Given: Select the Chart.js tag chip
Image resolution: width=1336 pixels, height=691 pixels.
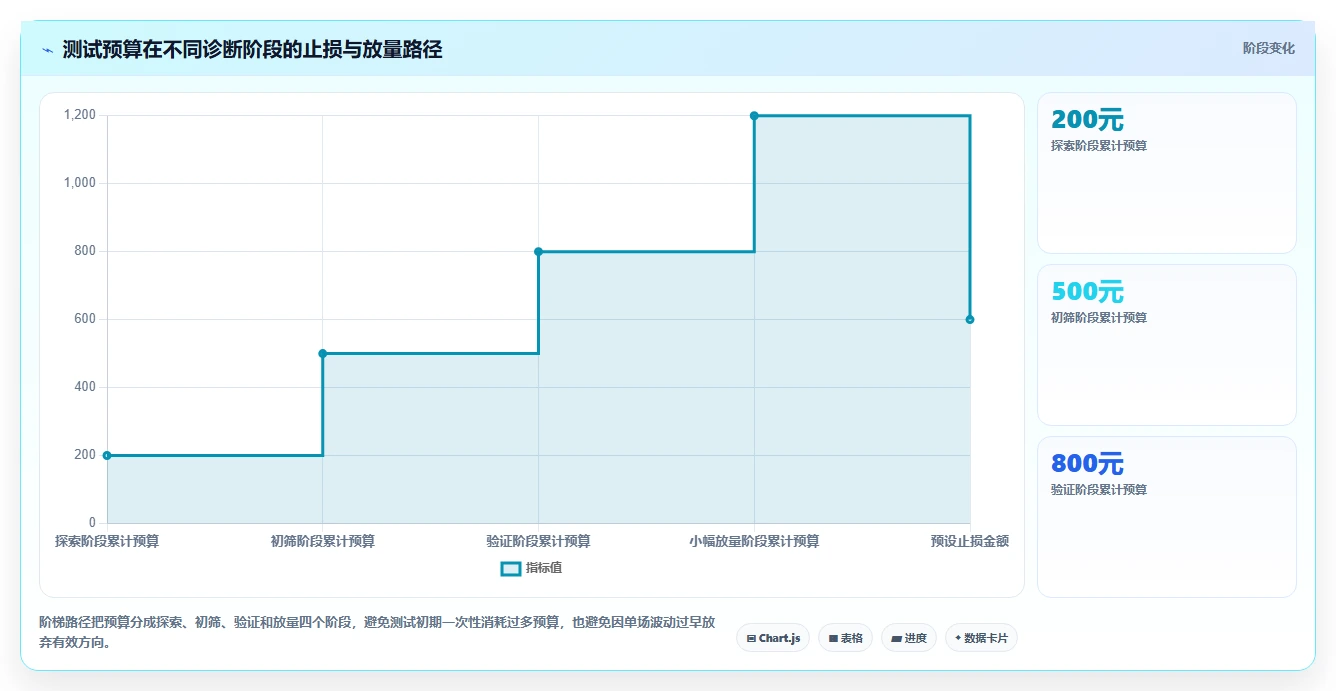Looking at the screenshot, I should [772, 638].
